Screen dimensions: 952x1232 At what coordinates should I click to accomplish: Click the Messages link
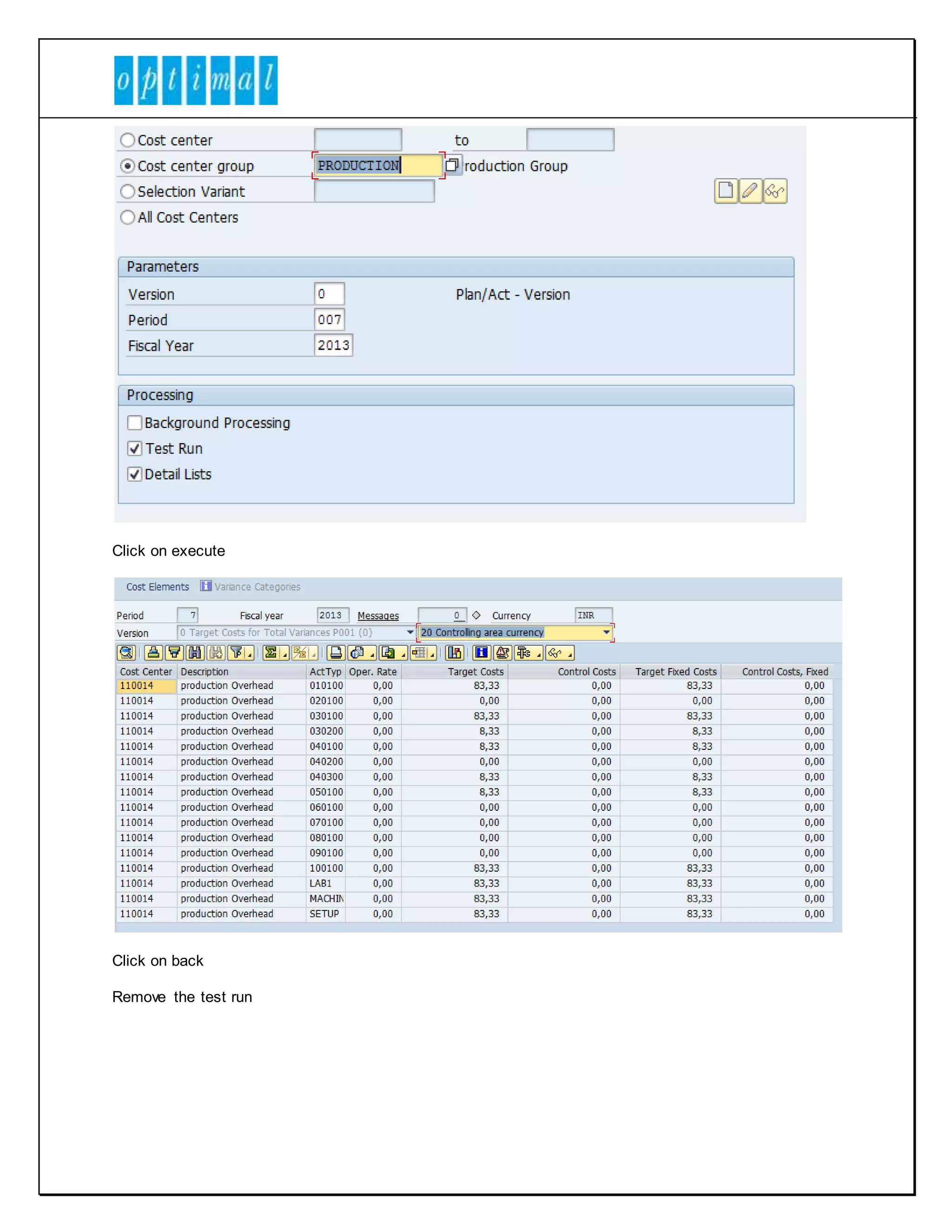(x=378, y=616)
